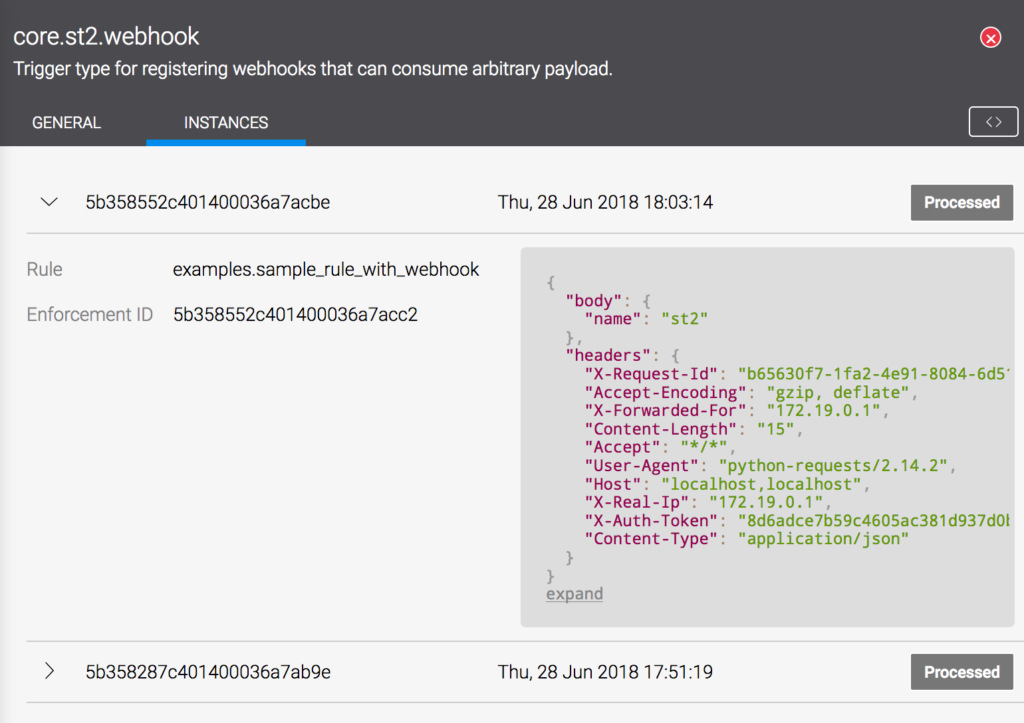Collapse the expanded instance 5b358552c401400036a7acbe
Viewport: 1024px width, 723px height.
click(x=49, y=201)
